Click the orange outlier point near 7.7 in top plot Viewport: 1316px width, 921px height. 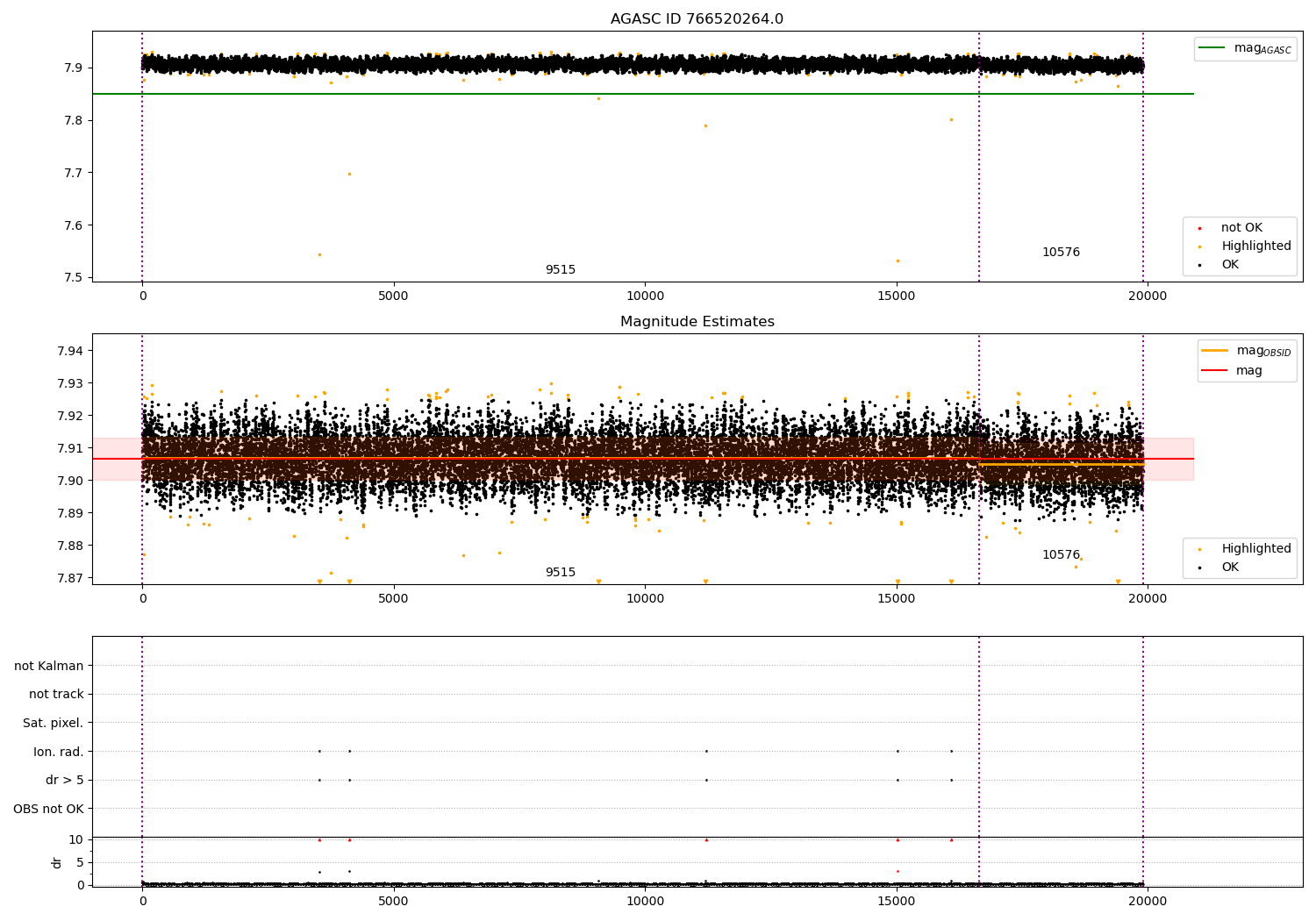click(349, 174)
